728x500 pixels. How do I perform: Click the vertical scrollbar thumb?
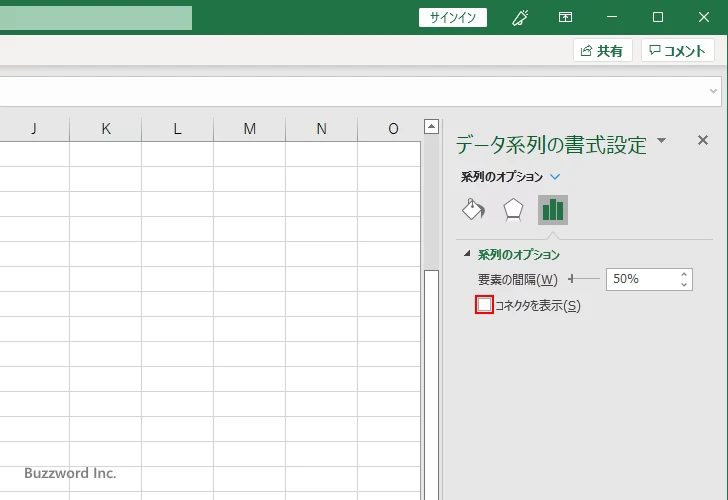pos(431,385)
